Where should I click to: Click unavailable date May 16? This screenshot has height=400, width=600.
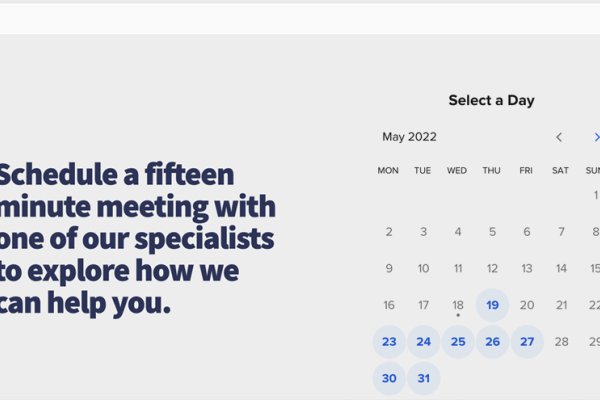389,305
